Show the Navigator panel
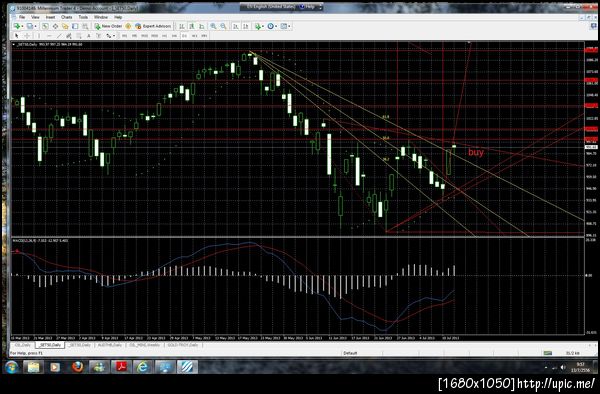The image size is (600, 394). pos(65,26)
